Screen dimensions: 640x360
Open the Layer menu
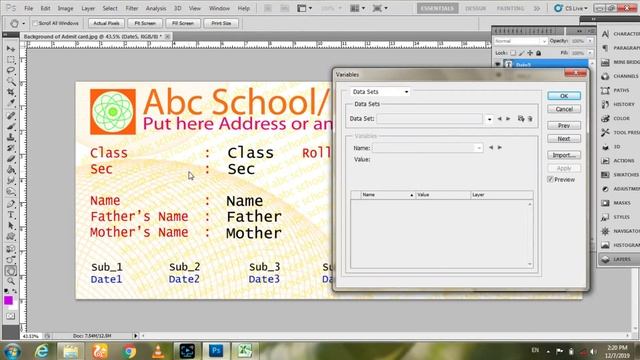[x=88, y=8]
